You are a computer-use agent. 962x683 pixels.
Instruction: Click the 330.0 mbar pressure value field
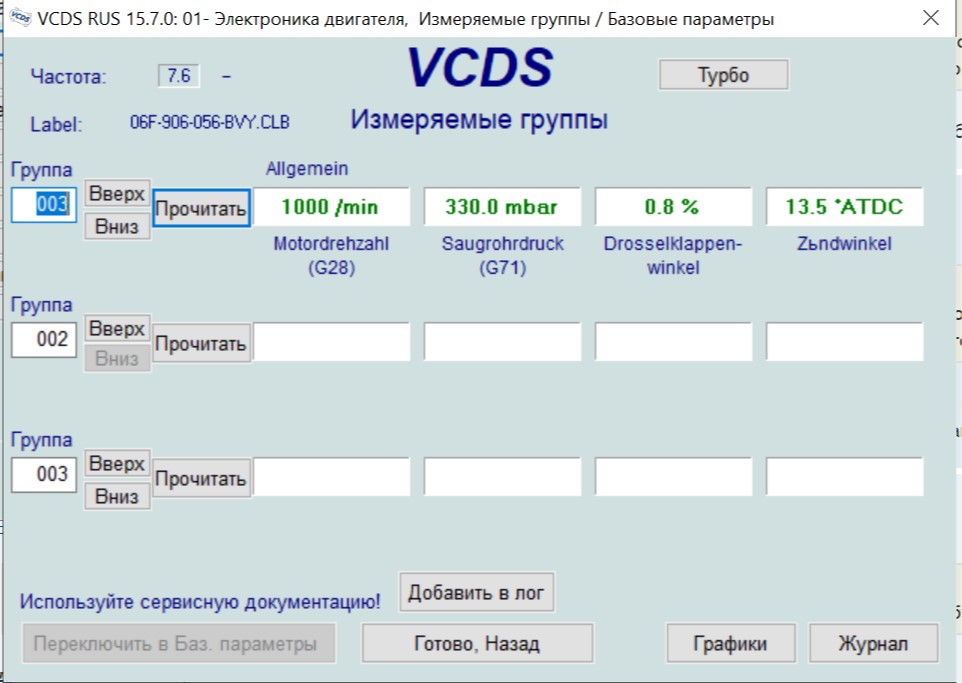click(502, 207)
